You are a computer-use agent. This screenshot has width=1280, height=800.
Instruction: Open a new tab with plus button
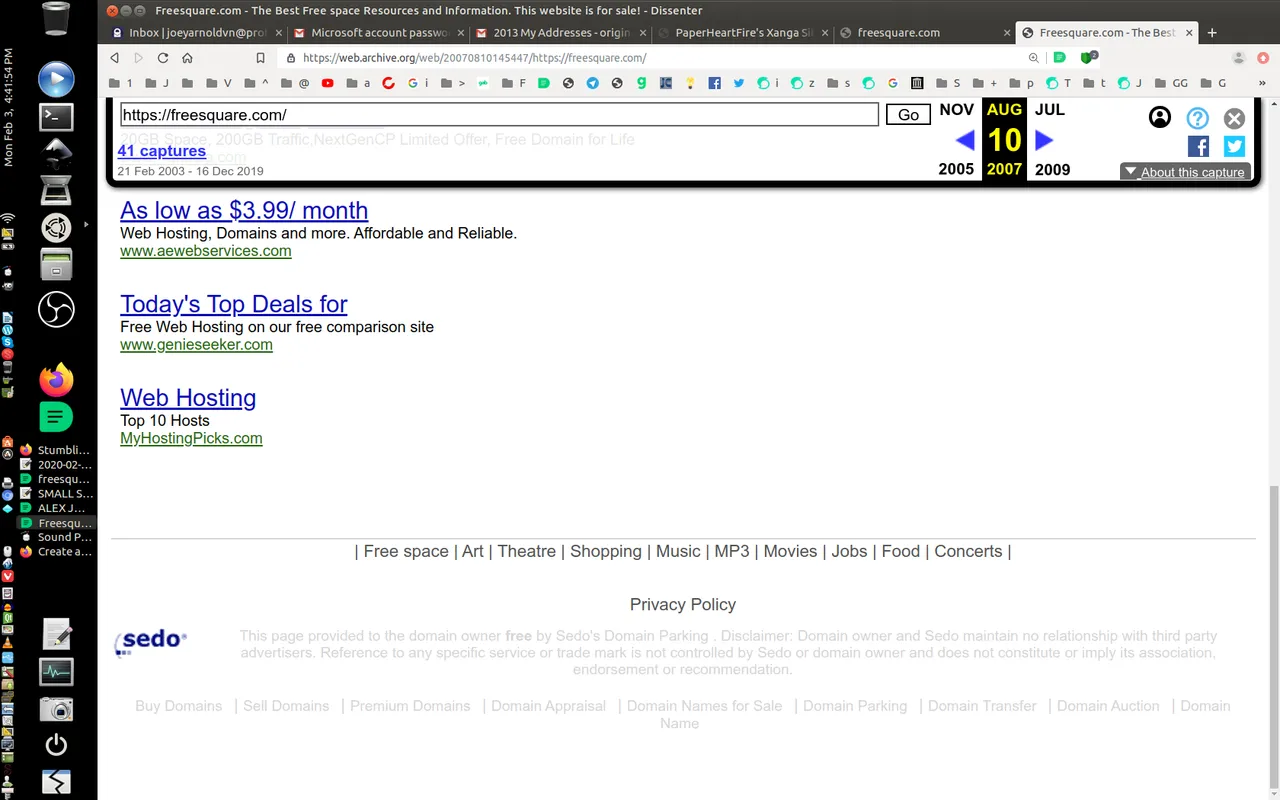click(x=1212, y=32)
